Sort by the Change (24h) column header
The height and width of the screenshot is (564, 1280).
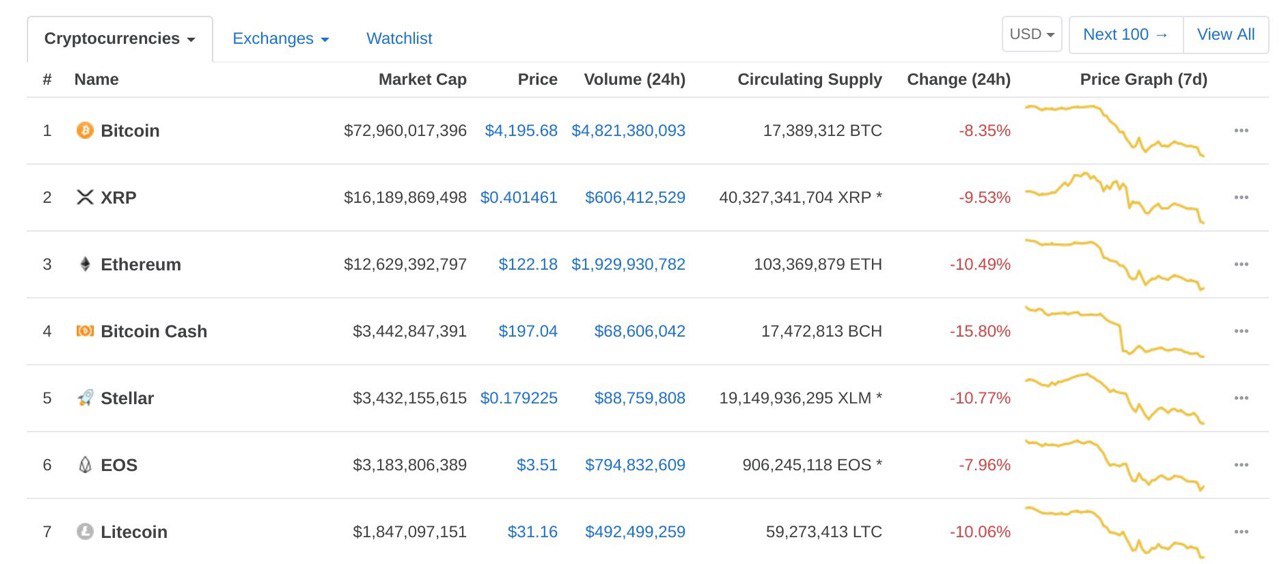[958, 80]
